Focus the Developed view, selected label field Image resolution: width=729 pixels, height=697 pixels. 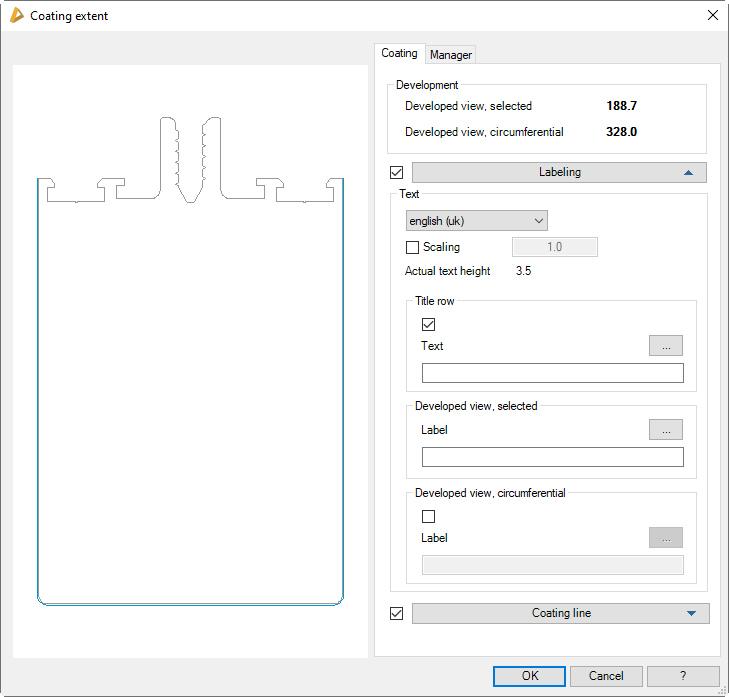pyautogui.click(x=552, y=458)
